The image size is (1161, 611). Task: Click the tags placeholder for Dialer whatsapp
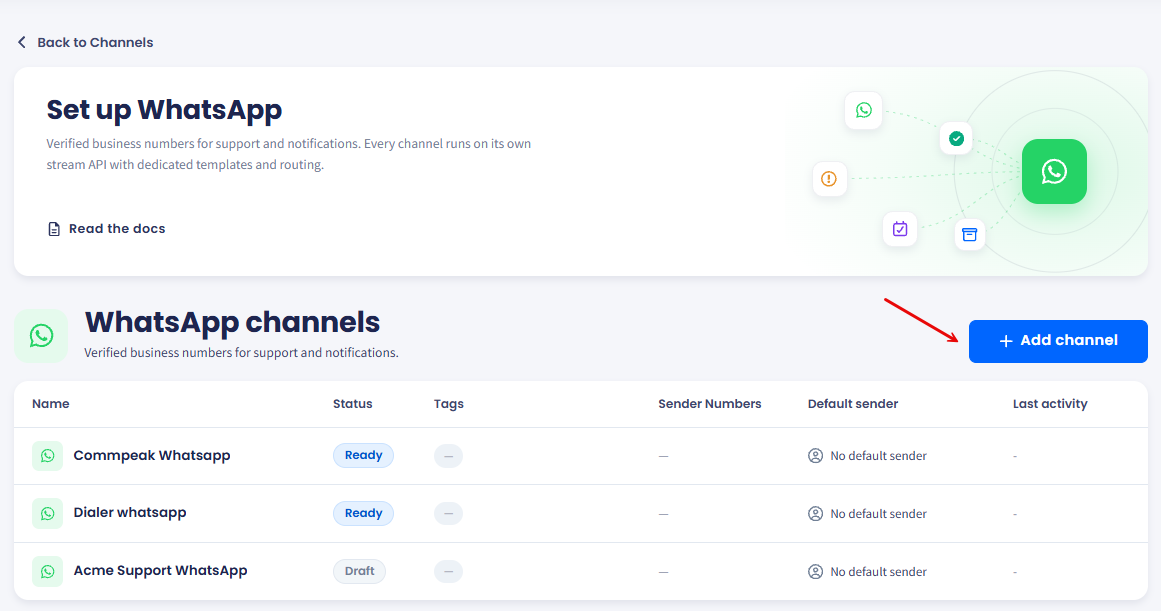coord(448,513)
